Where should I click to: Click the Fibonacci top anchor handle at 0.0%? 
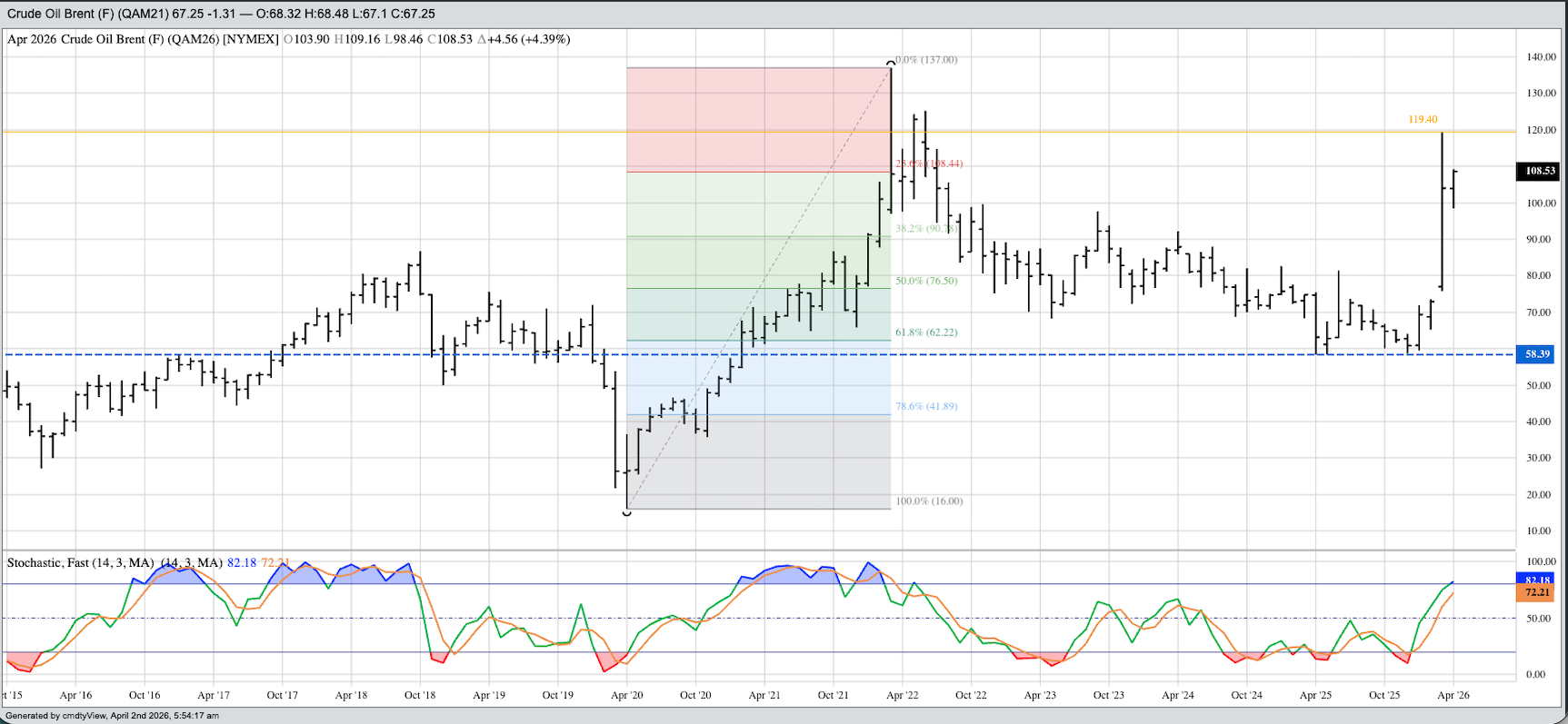click(x=891, y=64)
